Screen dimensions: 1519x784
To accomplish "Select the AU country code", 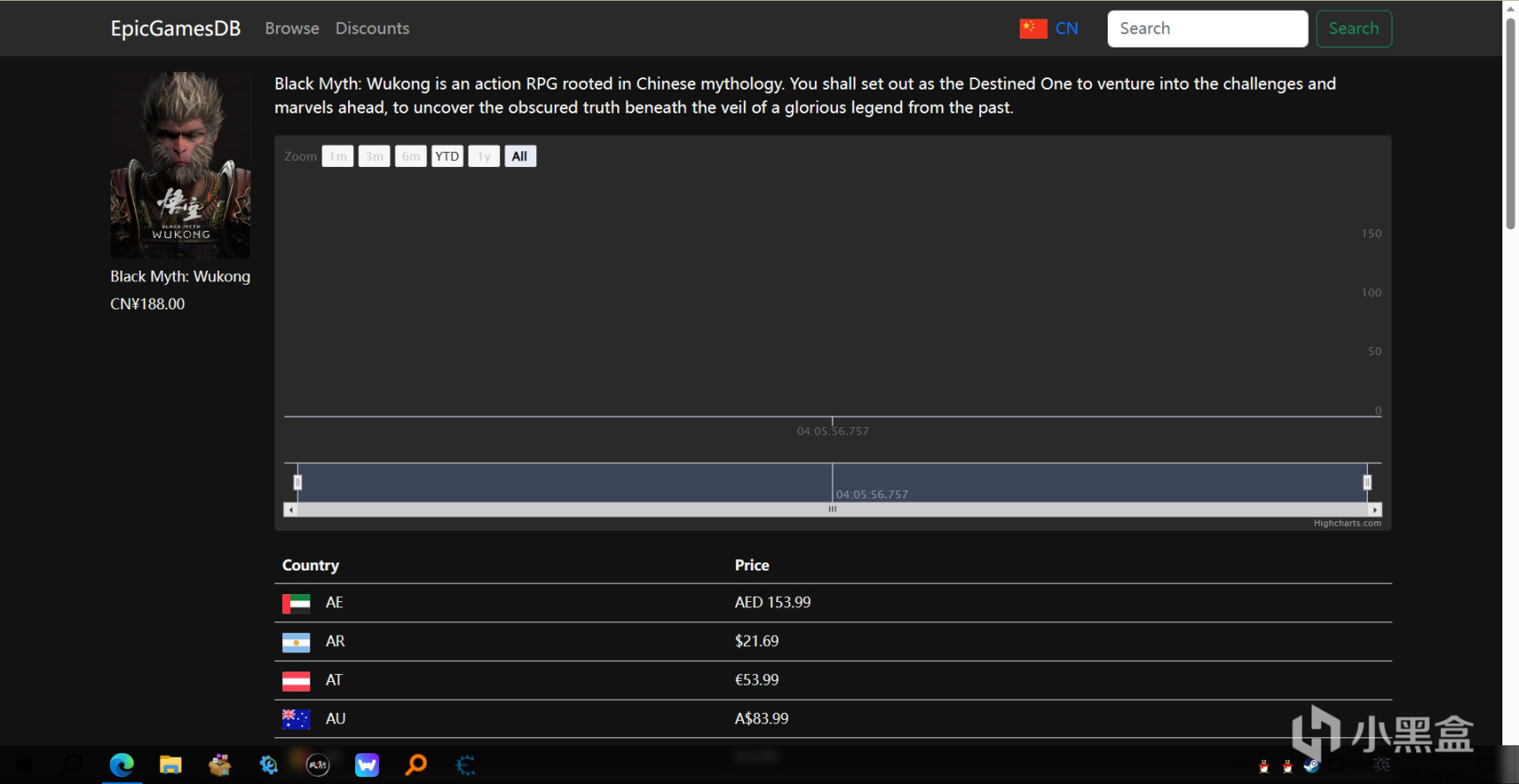I will [336, 719].
